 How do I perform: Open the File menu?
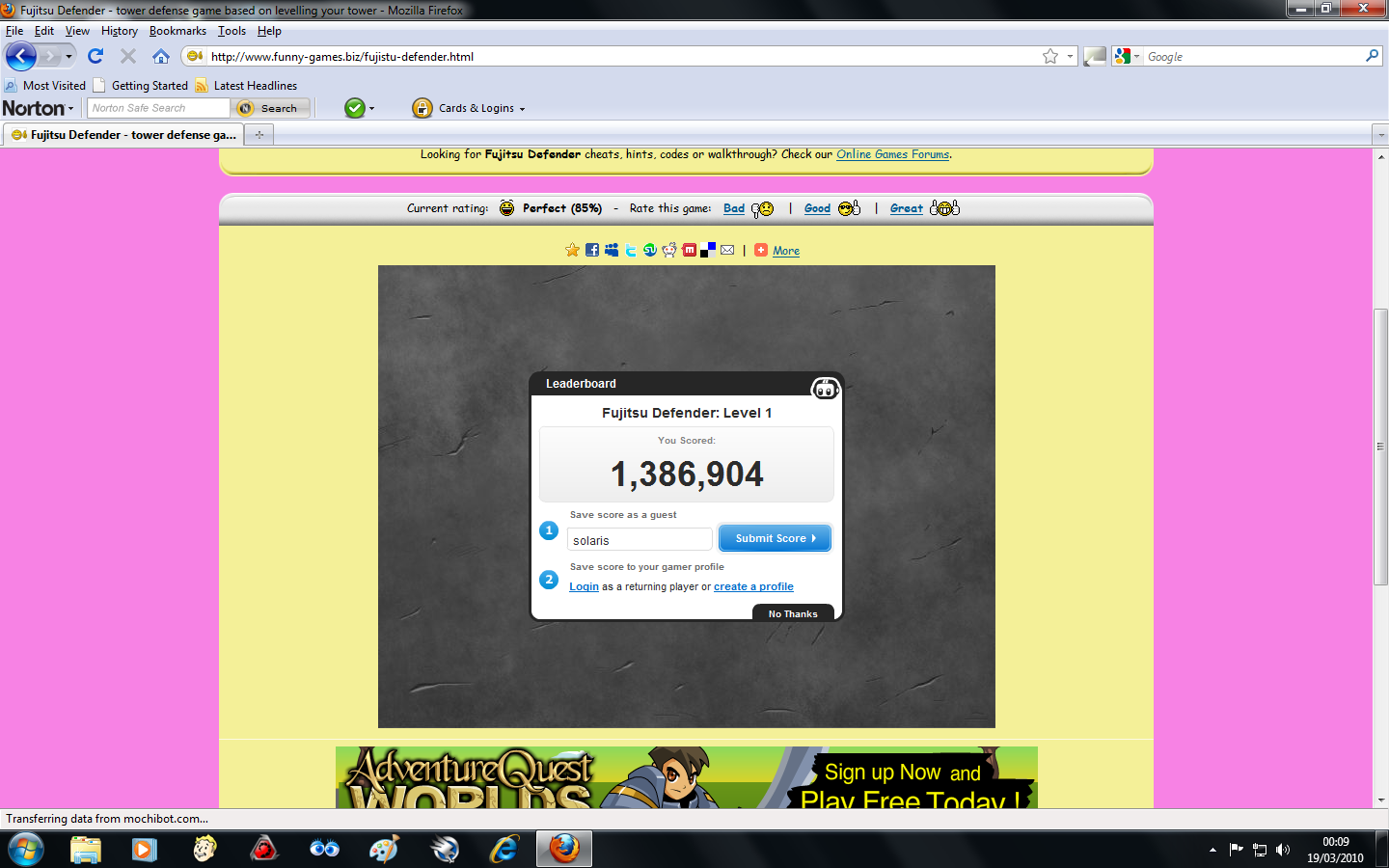pyautogui.click(x=14, y=31)
